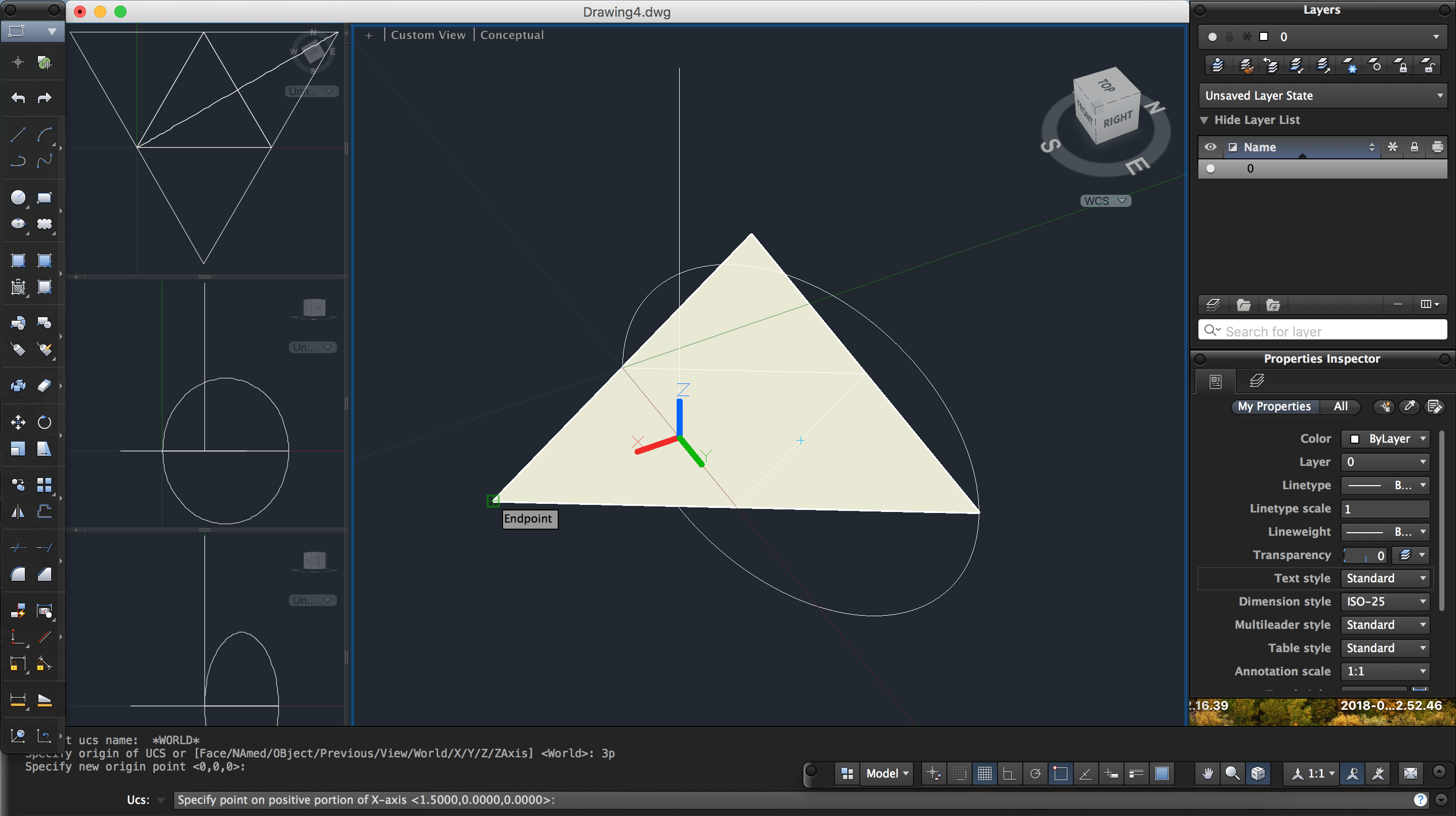Toggle Lineweight display in status bar

click(1136, 773)
